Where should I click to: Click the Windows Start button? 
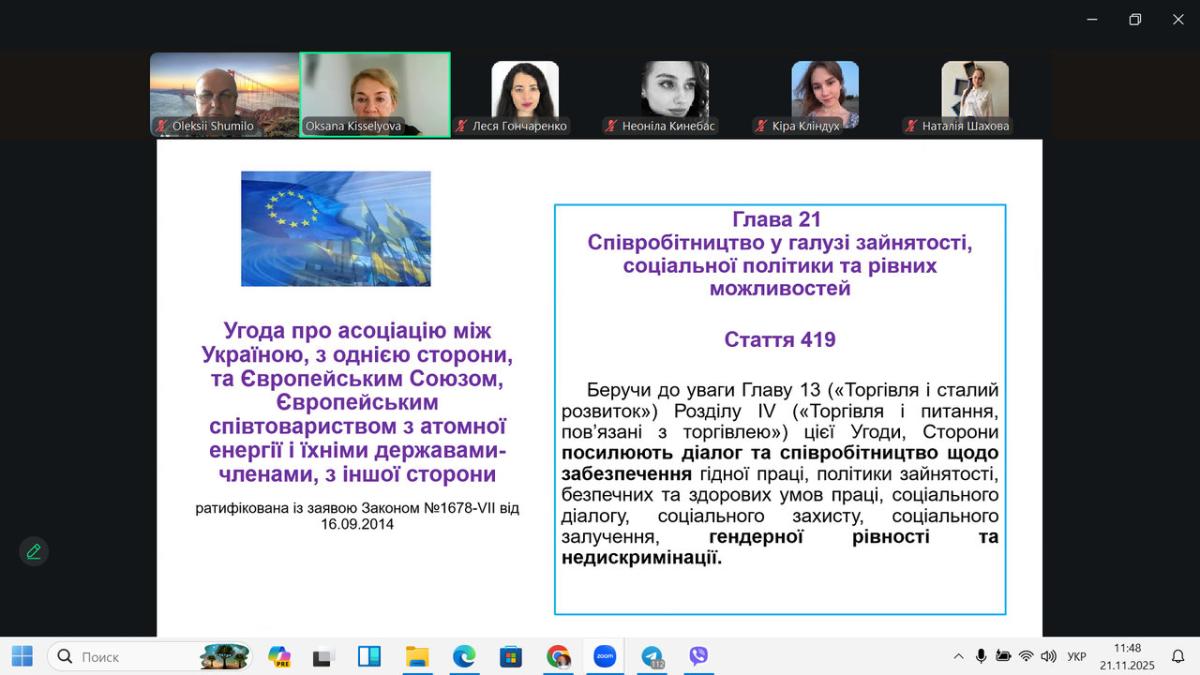[x=22, y=657]
